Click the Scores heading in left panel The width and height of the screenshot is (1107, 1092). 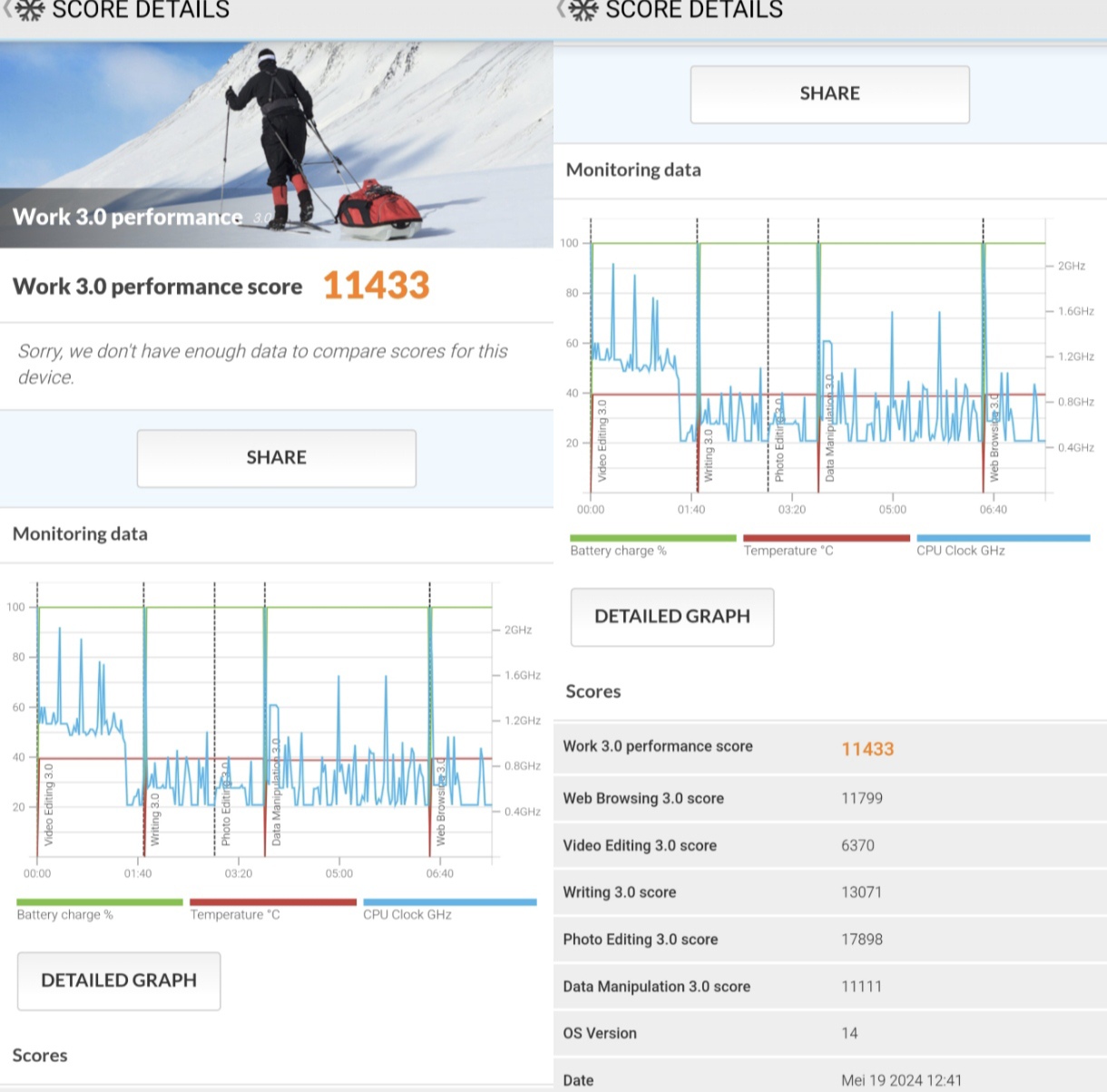coord(40,1055)
